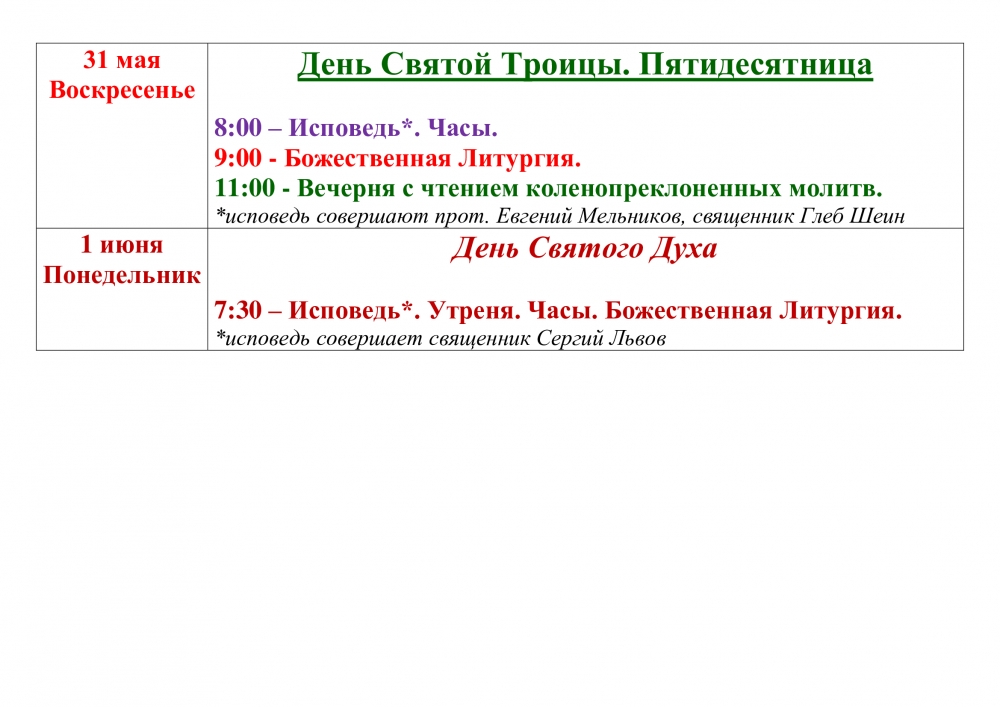Viewport: 1000px width, 707px height.
Task: Click the red "9:00 - Божественная Литургия" line
Action: 397,158
